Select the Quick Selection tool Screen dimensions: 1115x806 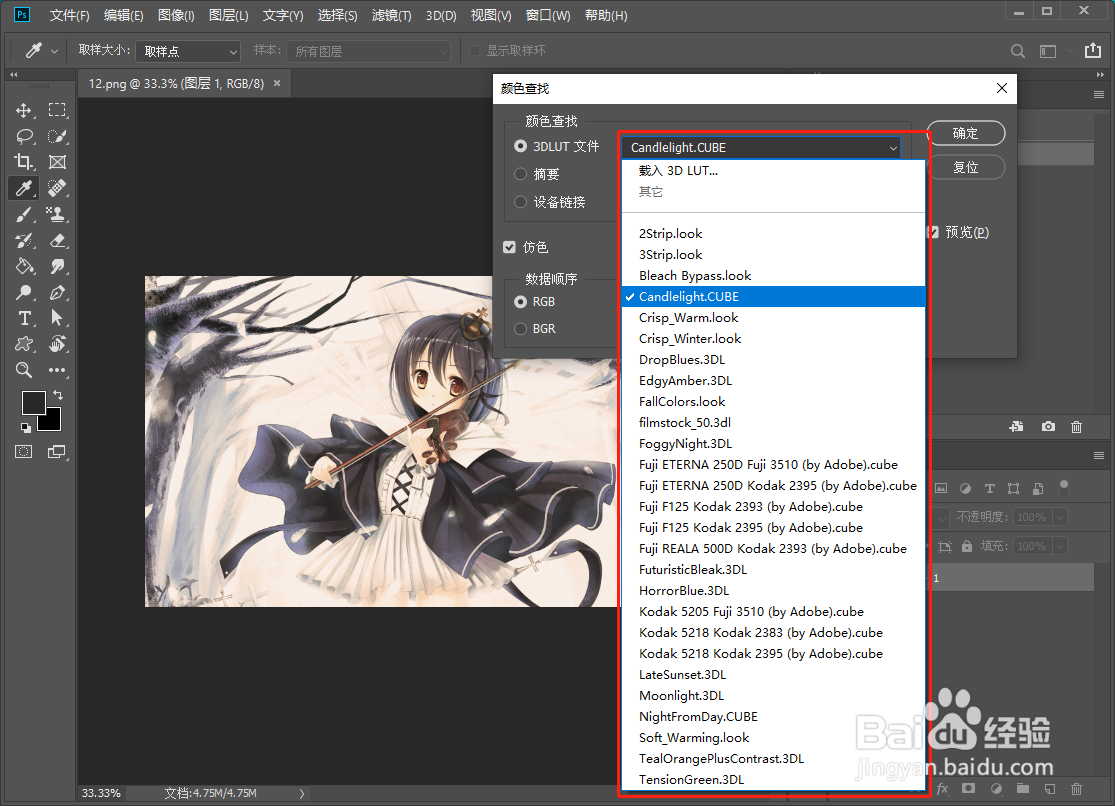(57, 137)
